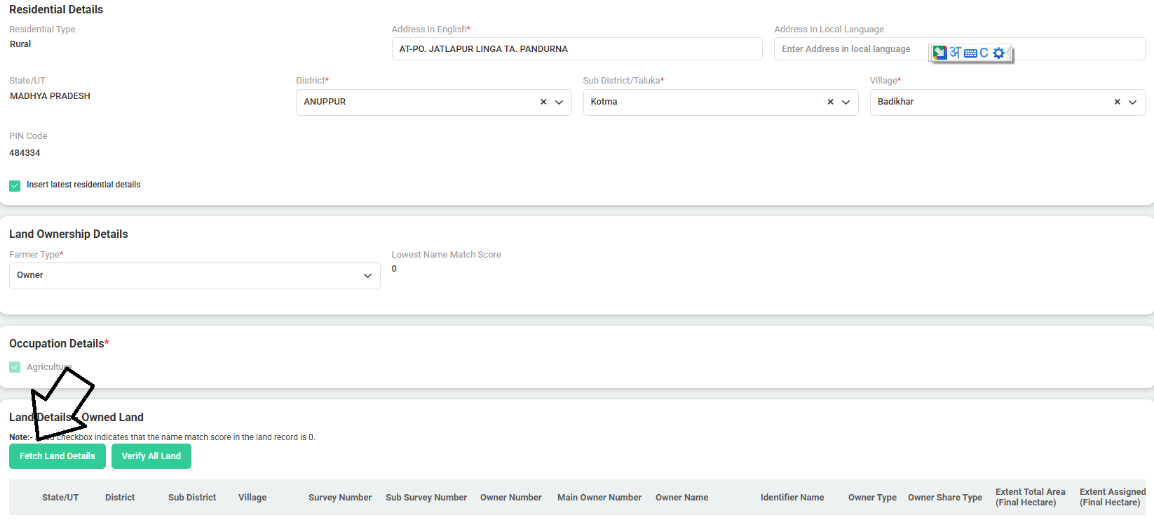Collapse the input tools toolbar arrow
Screen dimensions: 1154x525
[x=1009, y=53]
